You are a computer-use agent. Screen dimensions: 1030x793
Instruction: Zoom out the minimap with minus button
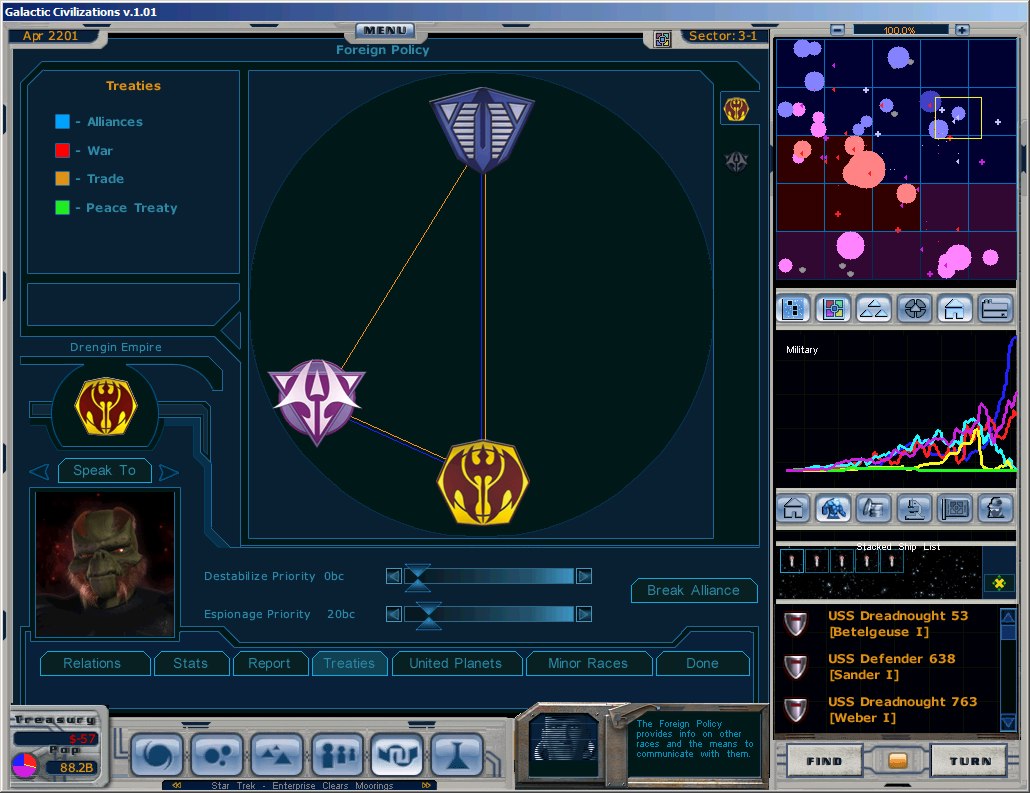[838, 30]
